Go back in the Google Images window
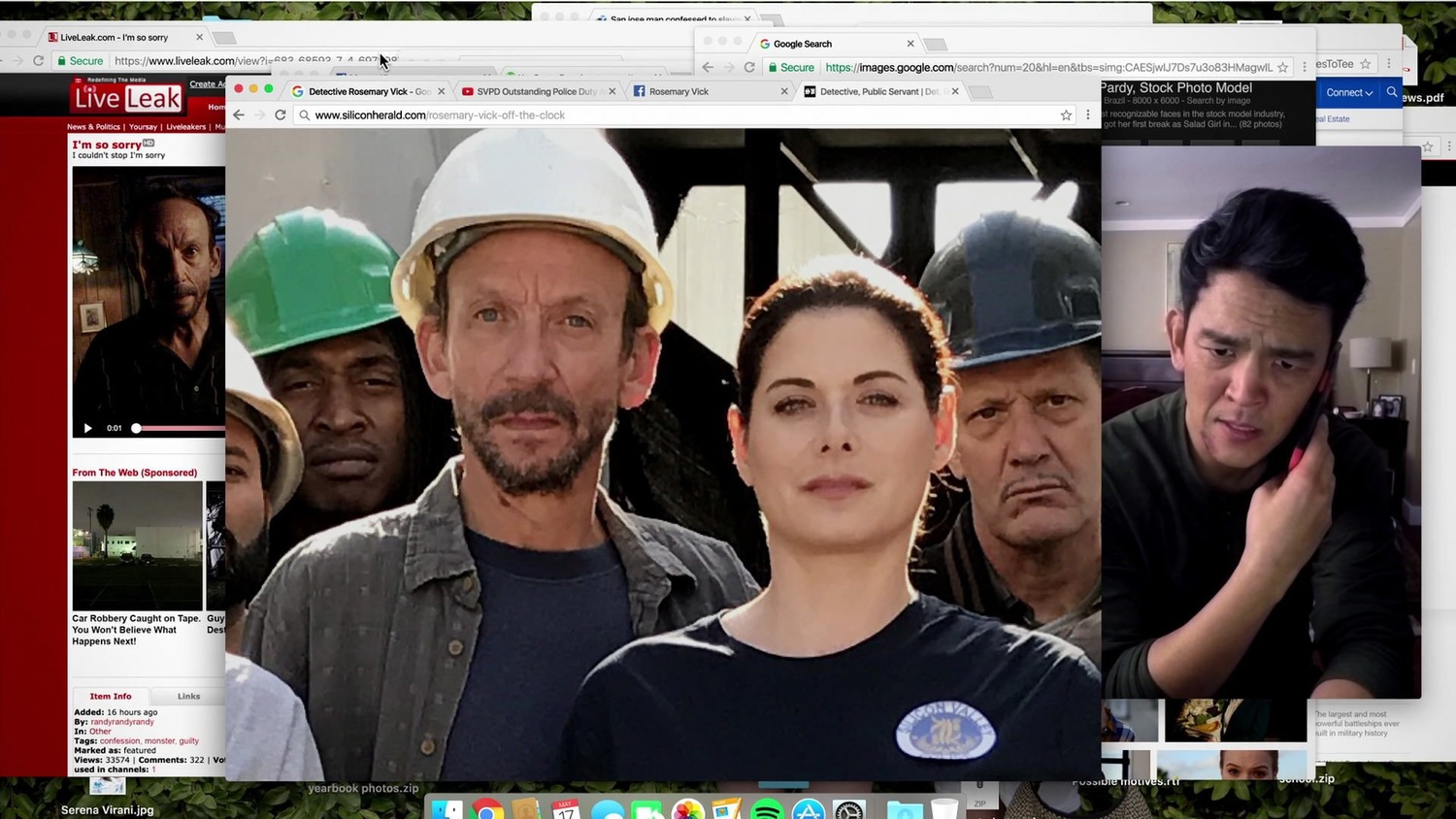This screenshot has width=1456, height=819. coord(708,67)
